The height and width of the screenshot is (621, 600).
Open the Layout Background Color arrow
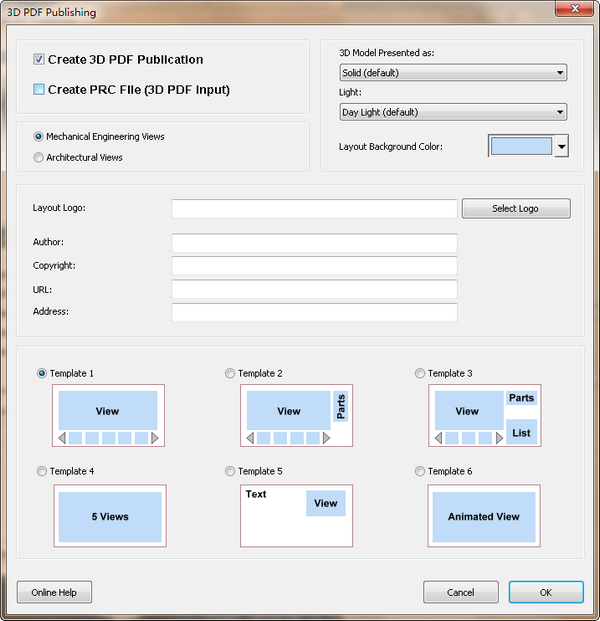click(x=562, y=146)
